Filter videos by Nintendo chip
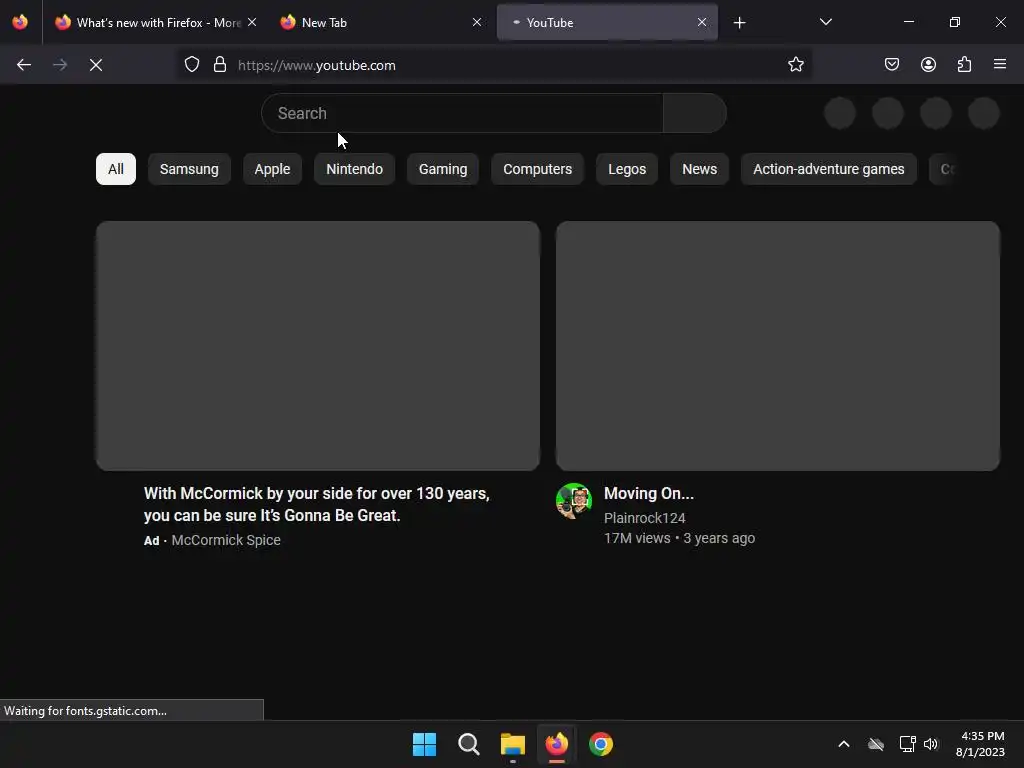This screenshot has width=1024, height=768. click(355, 169)
